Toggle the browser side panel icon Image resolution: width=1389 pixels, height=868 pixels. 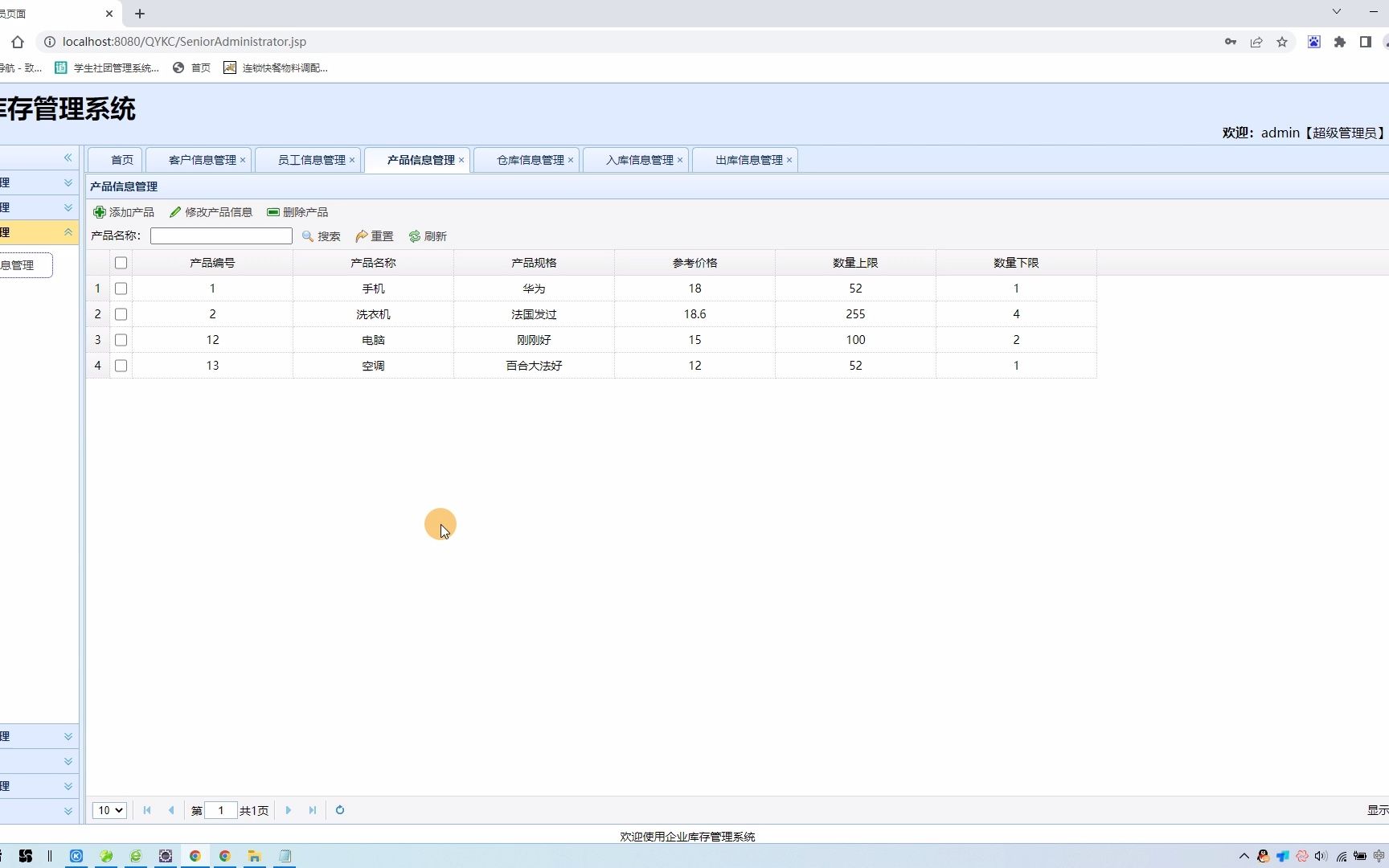click(1366, 42)
